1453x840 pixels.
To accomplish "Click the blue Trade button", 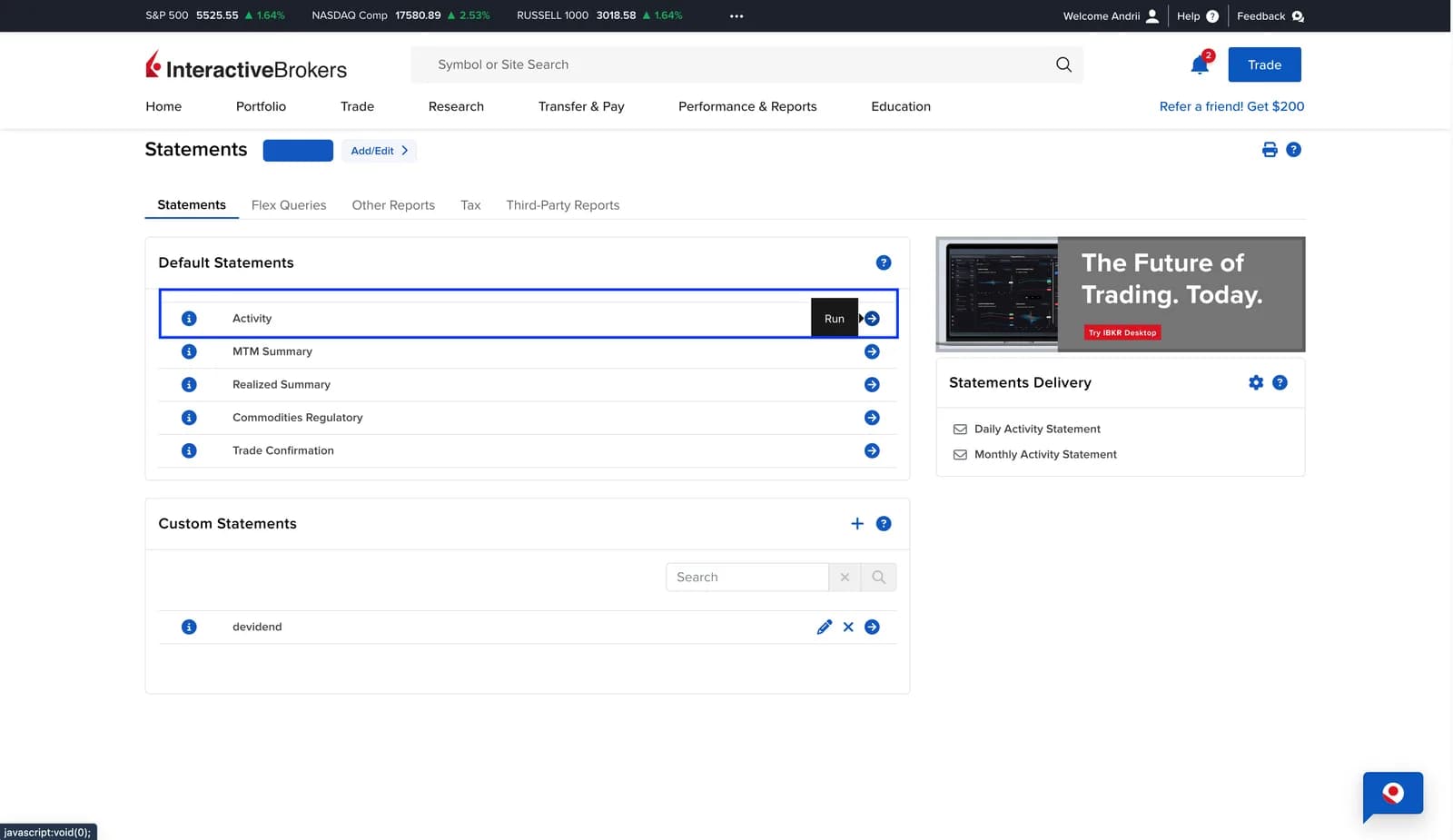I will [1264, 64].
